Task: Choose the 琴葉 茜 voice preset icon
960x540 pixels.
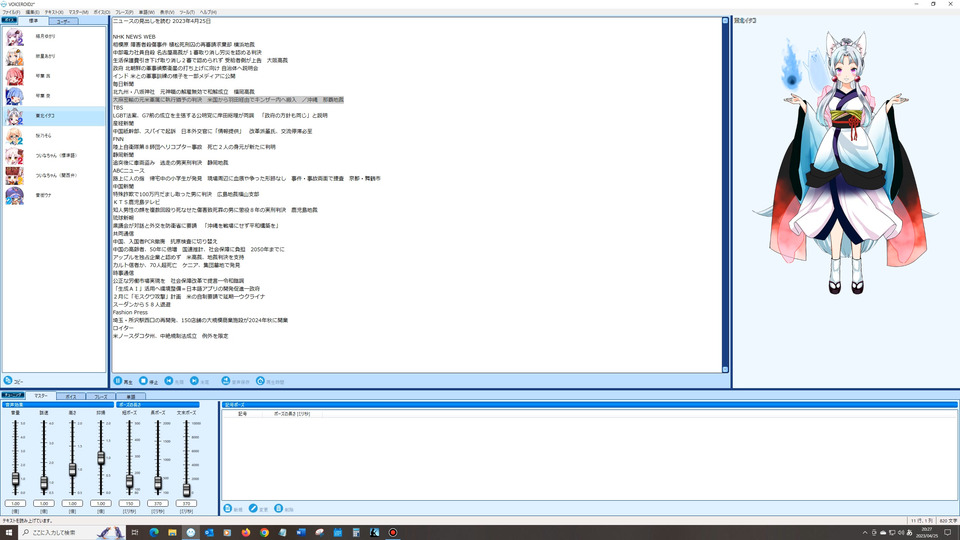Action: (x=14, y=76)
